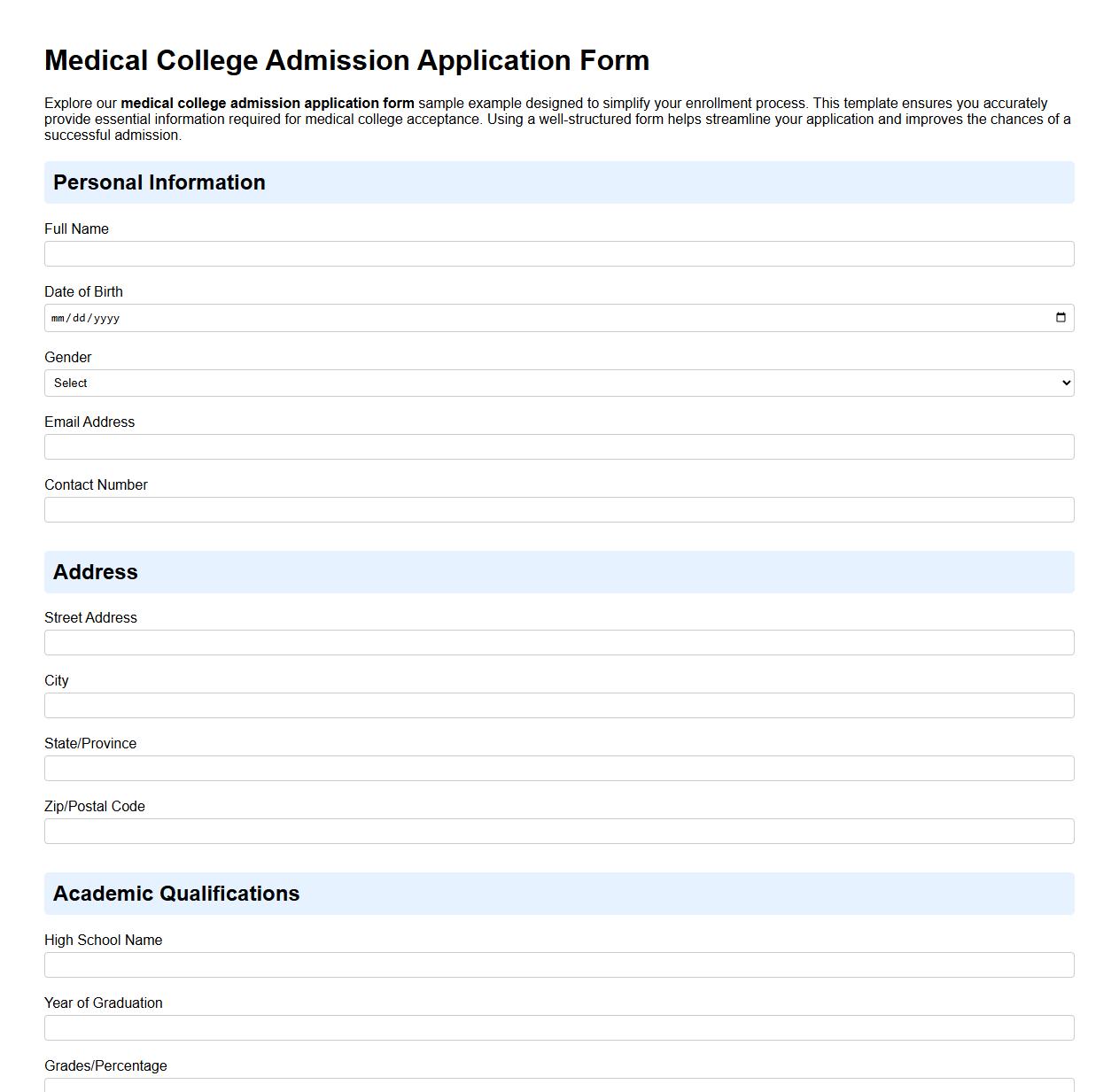1119x1092 pixels.
Task: Click the bolded medical college admission text
Action: pyautogui.click(x=268, y=103)
